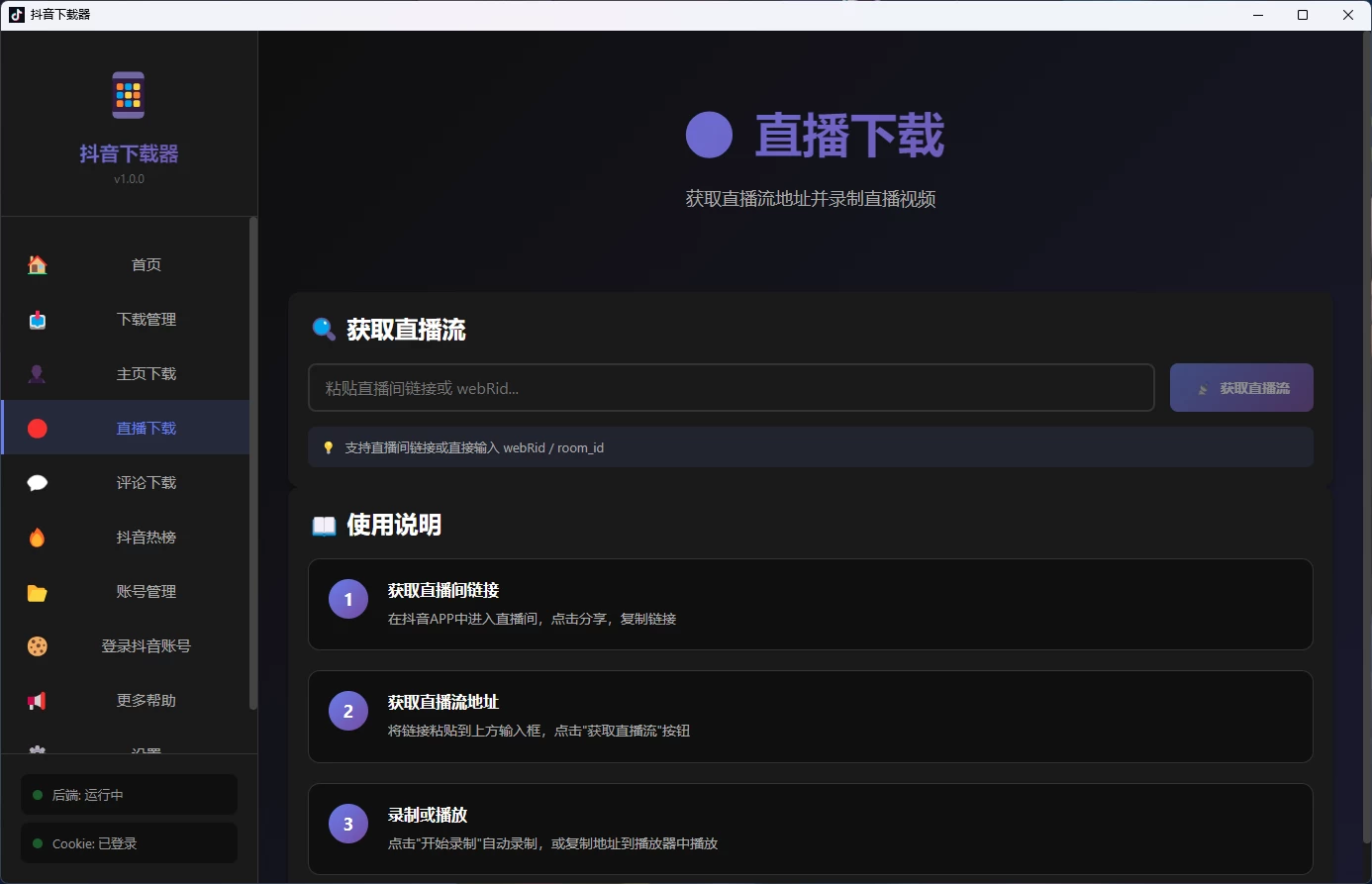Click the red 直播下载 live icon

37,428
